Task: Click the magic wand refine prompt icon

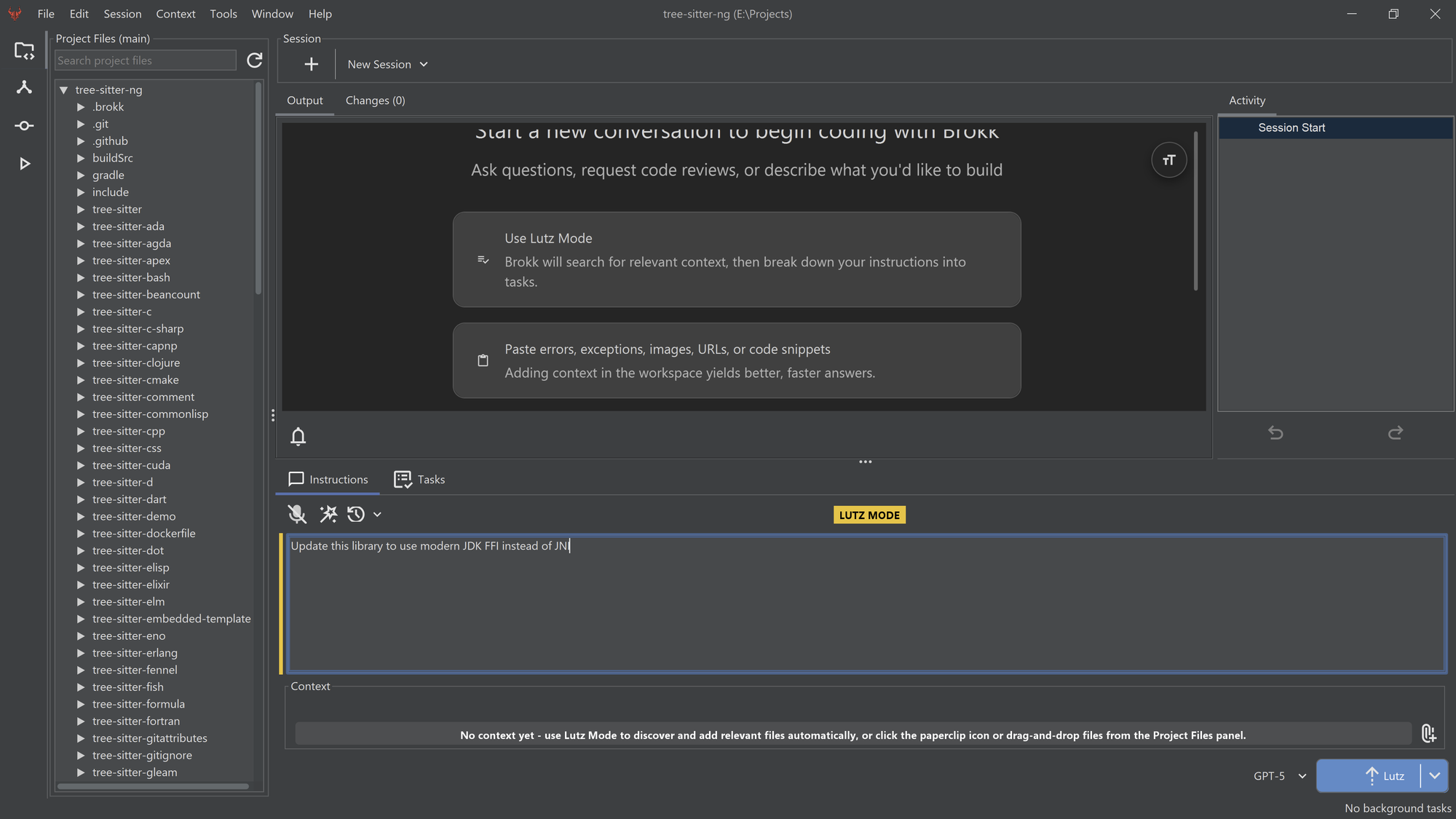Action: coord(328,515)
